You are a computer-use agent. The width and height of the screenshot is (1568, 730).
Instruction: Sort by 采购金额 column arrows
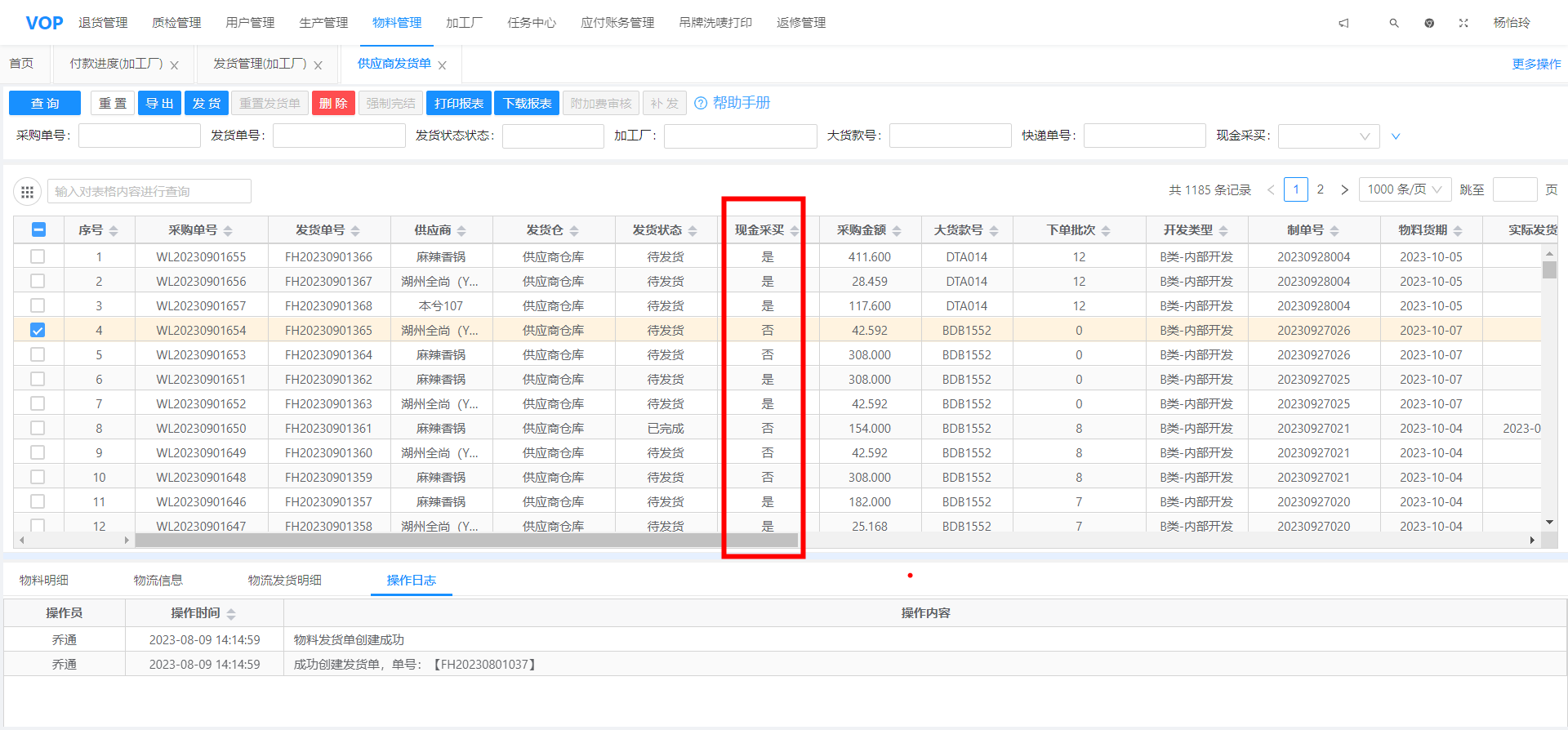[897, 231]
